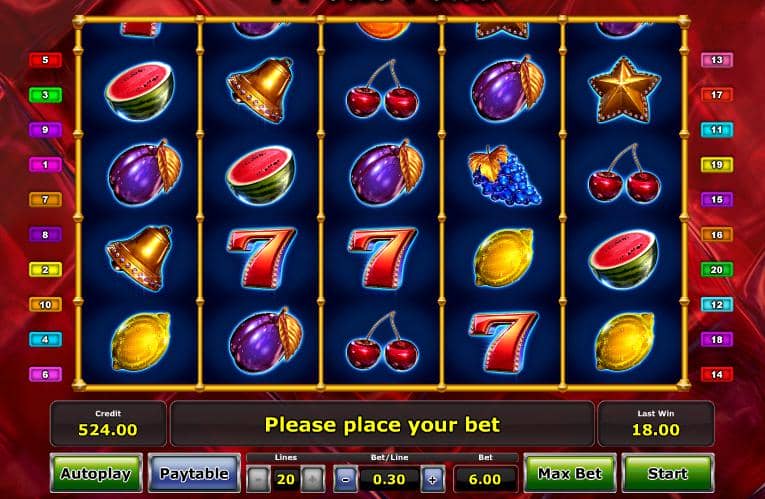
Task: Click the gold star symbol
Action: (x=624, y=90)
